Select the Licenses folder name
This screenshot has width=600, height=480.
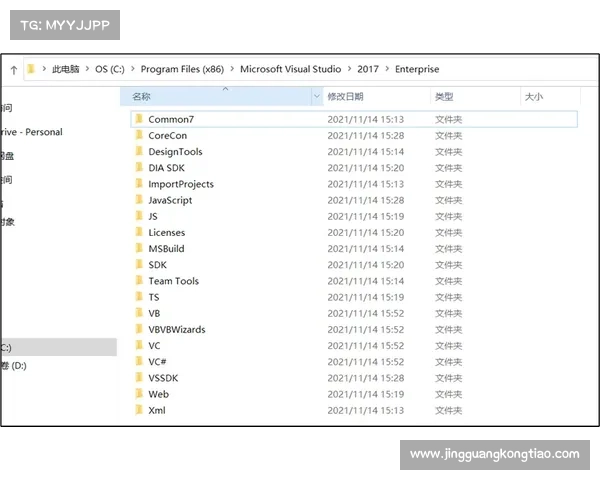[x=166, y=232]
